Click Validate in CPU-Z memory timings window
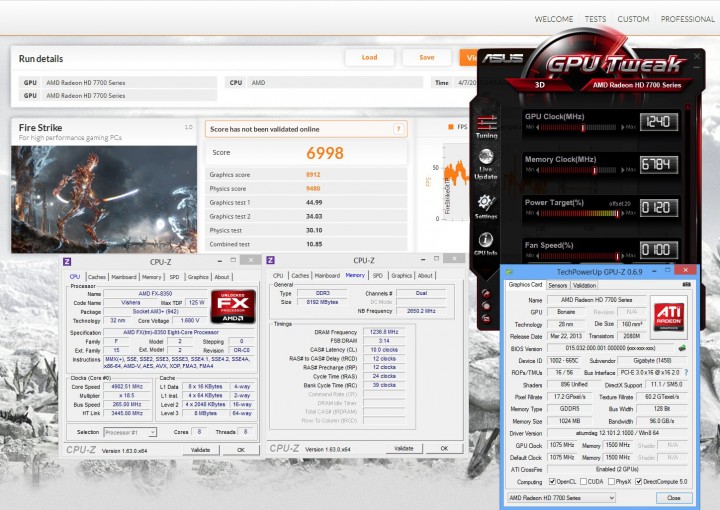The width and height of the screenshot is (720, 510). click(404, 448)
